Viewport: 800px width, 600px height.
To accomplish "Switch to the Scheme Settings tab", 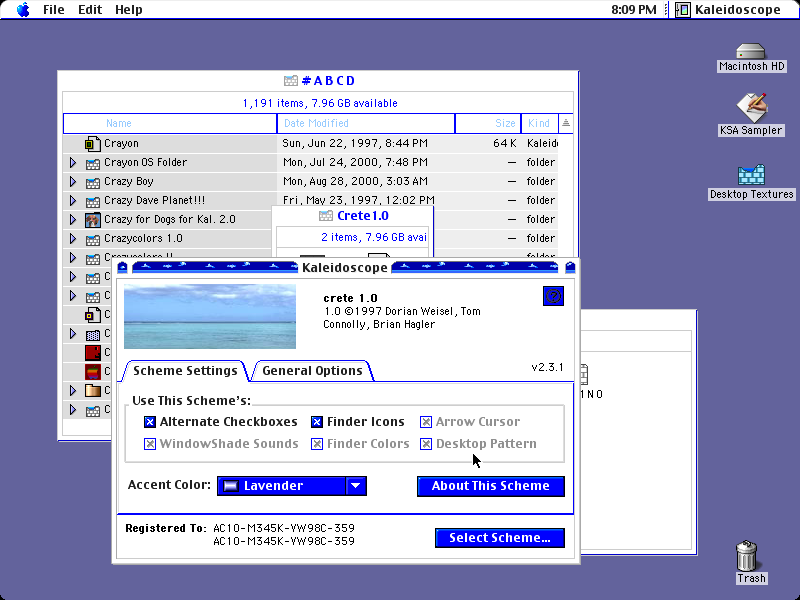I will coord(185,371).
